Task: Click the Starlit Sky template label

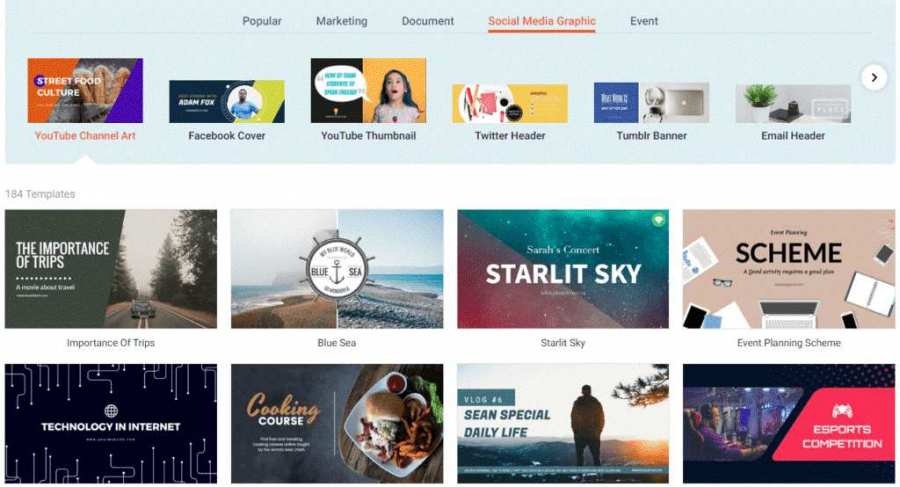Action: (562, 343)
